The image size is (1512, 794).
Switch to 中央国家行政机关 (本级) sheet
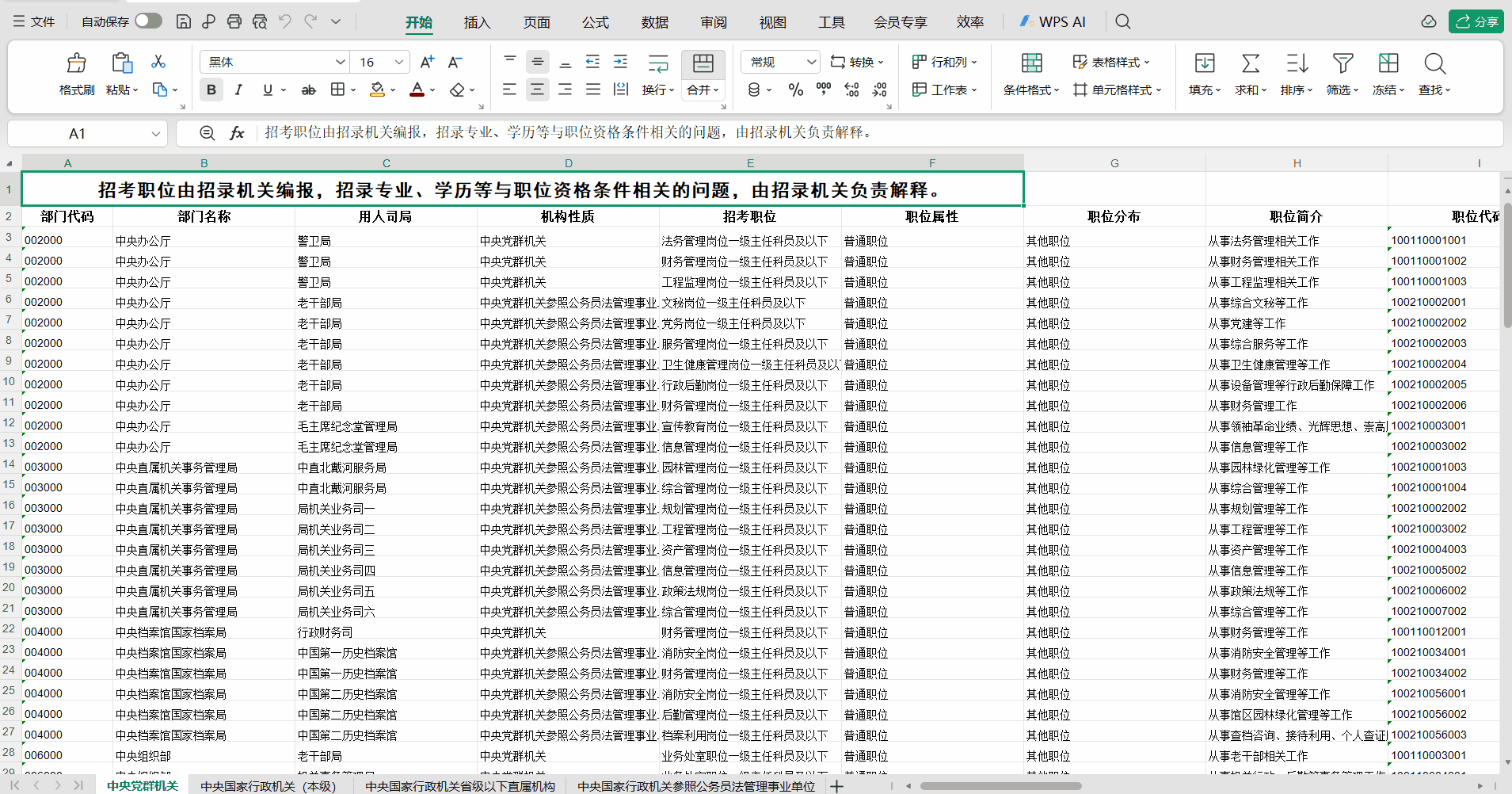[269, 786]
